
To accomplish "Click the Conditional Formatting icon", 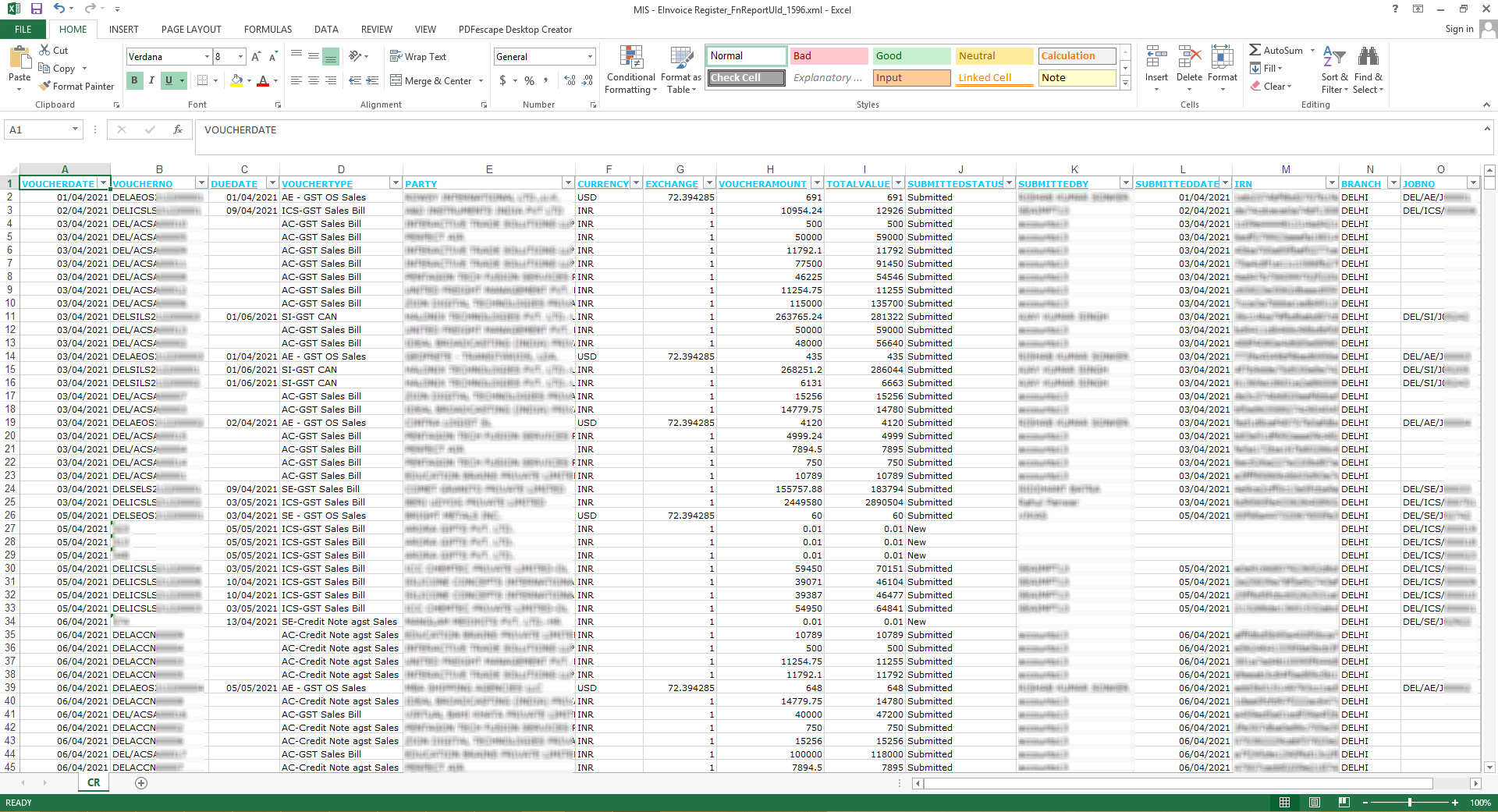I will point(630,59).
